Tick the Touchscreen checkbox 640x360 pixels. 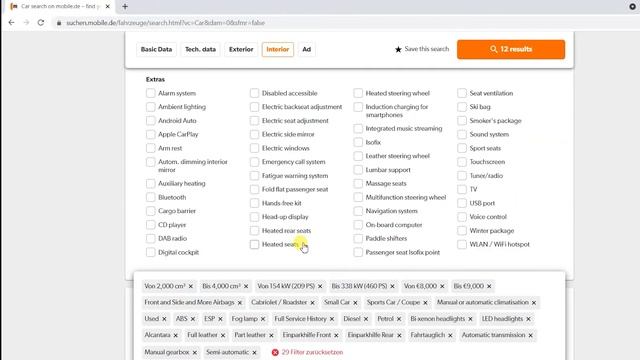462,162
